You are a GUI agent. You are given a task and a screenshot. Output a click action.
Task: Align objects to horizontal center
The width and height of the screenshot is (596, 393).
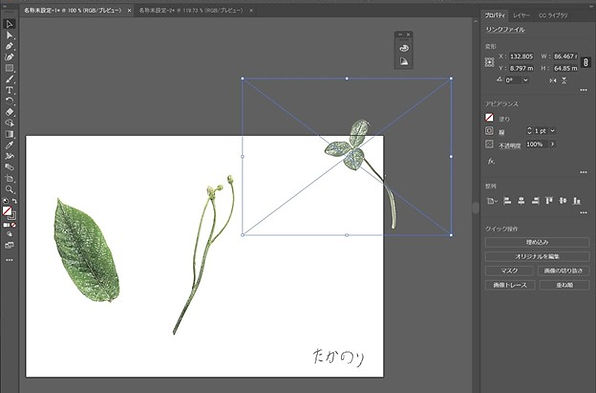[x=522, y=201]
